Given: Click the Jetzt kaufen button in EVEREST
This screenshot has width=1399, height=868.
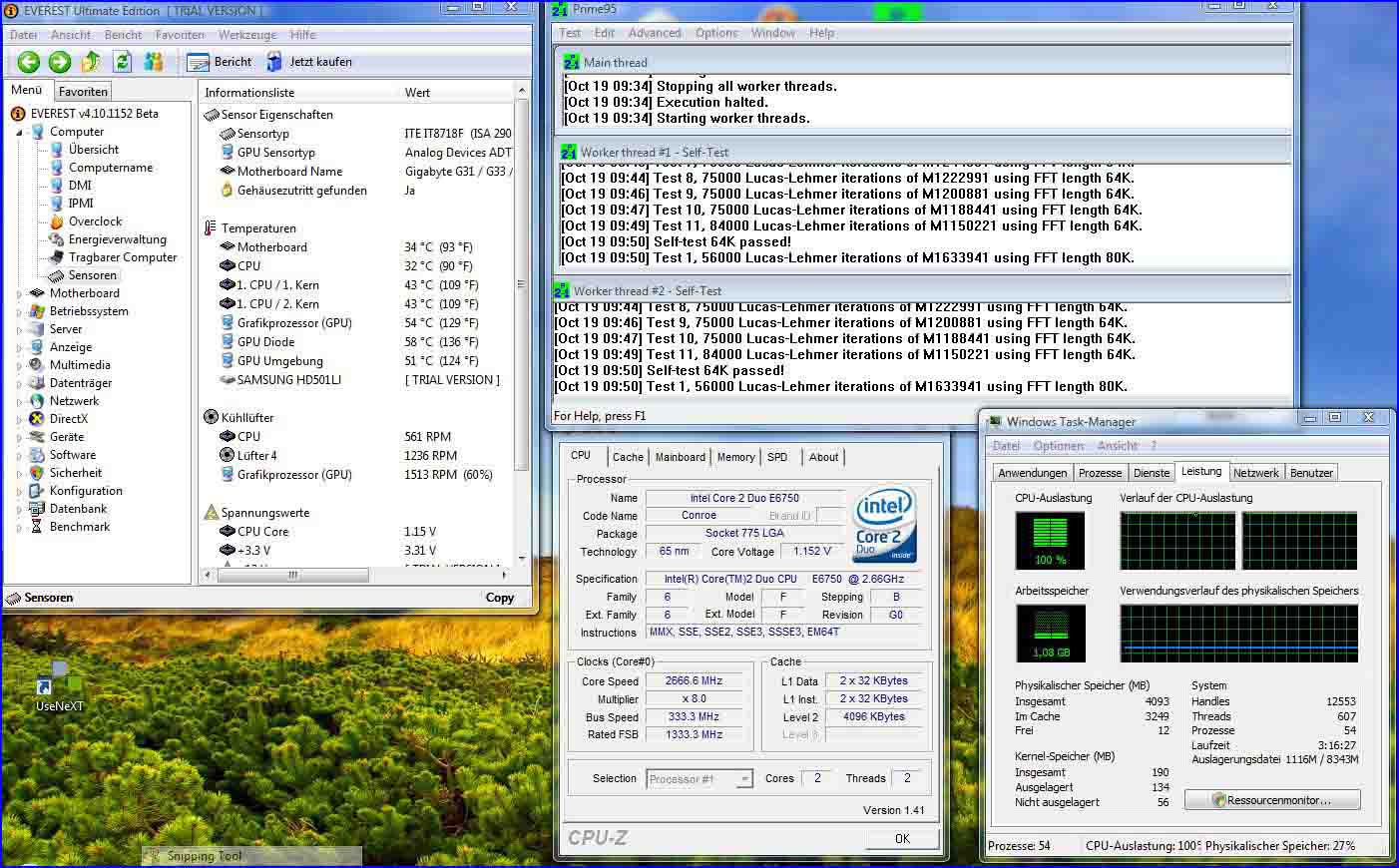Looking at the screenshot, I should tap(309, 62).
